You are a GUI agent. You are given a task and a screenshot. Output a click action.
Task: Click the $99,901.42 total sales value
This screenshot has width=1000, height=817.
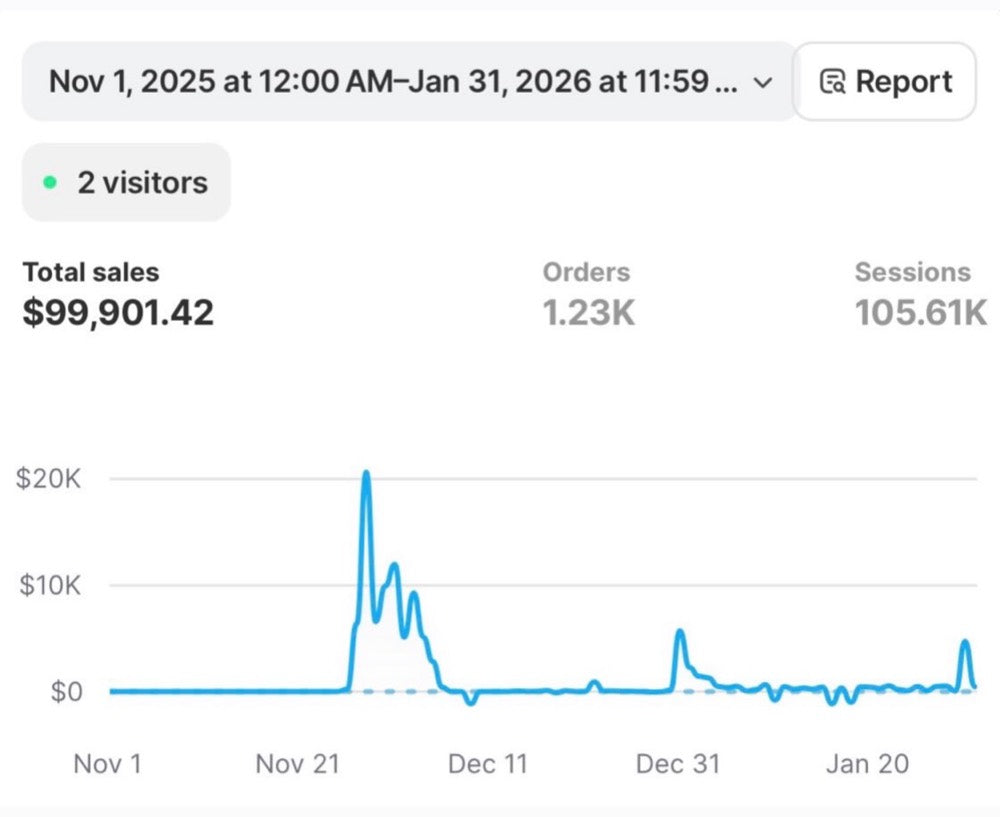point(118,313)
